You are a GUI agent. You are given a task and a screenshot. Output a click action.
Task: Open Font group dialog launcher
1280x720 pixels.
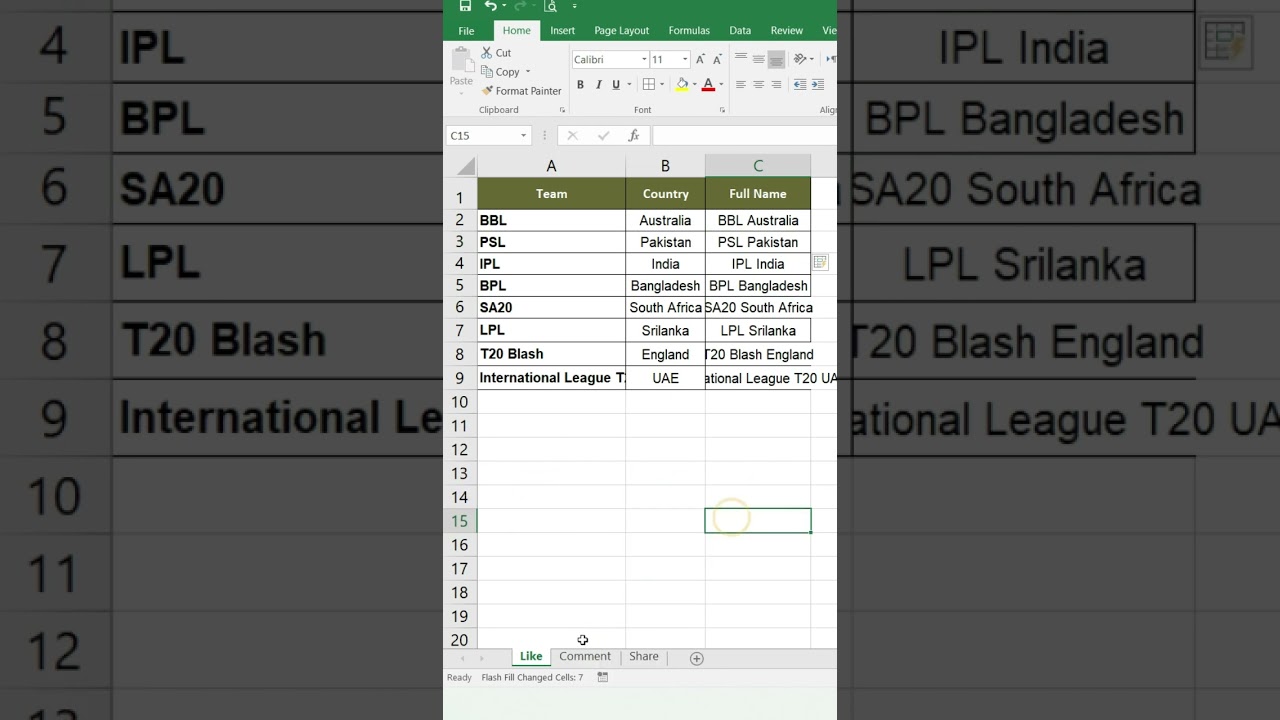(722, 110)
